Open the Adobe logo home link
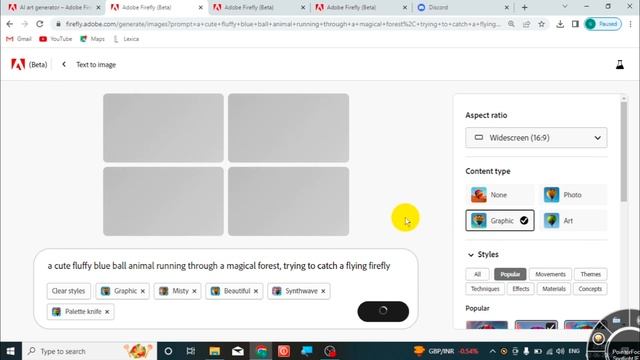 point(18,64)
